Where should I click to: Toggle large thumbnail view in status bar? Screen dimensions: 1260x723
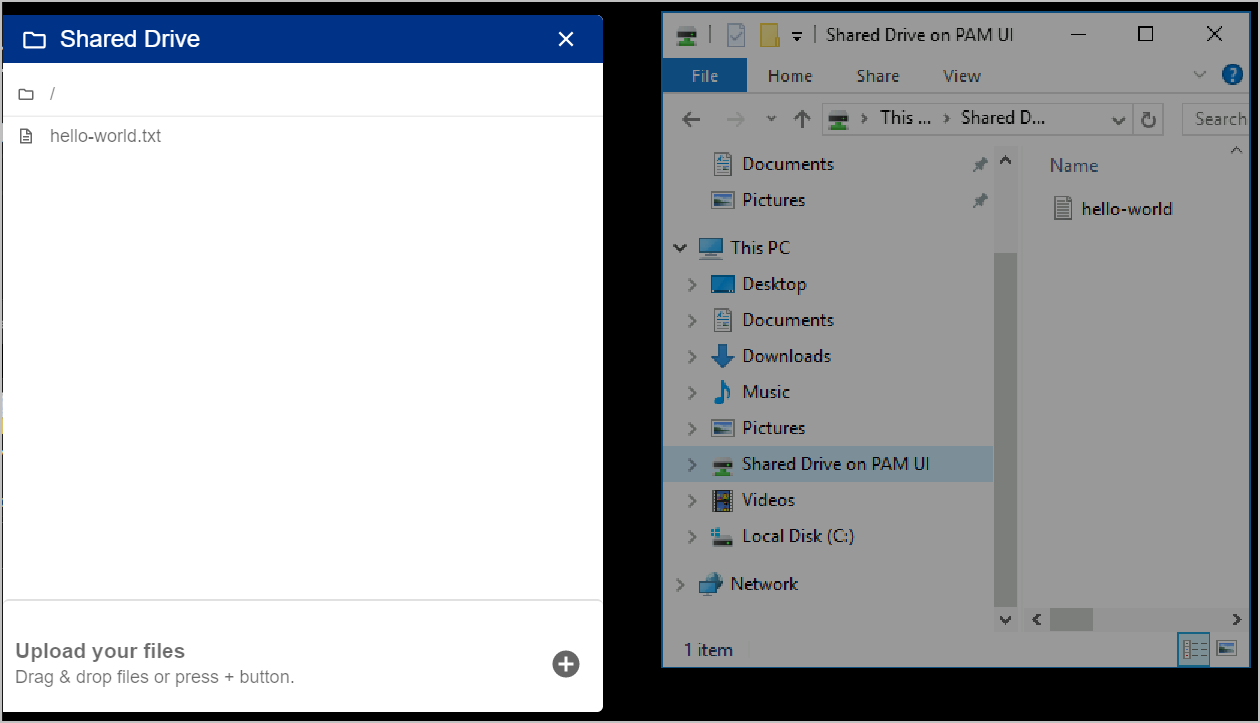(1226, 649)
